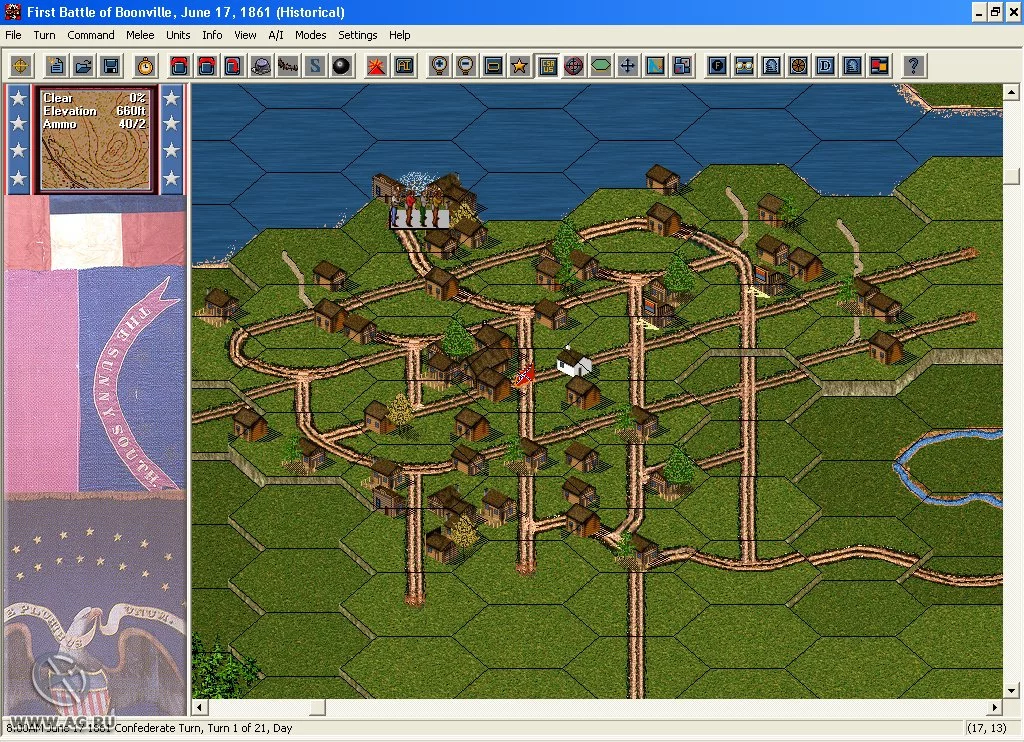1024x742 pixels.
Task: Click the jump map toolbar icon
Action: [655, 66]
